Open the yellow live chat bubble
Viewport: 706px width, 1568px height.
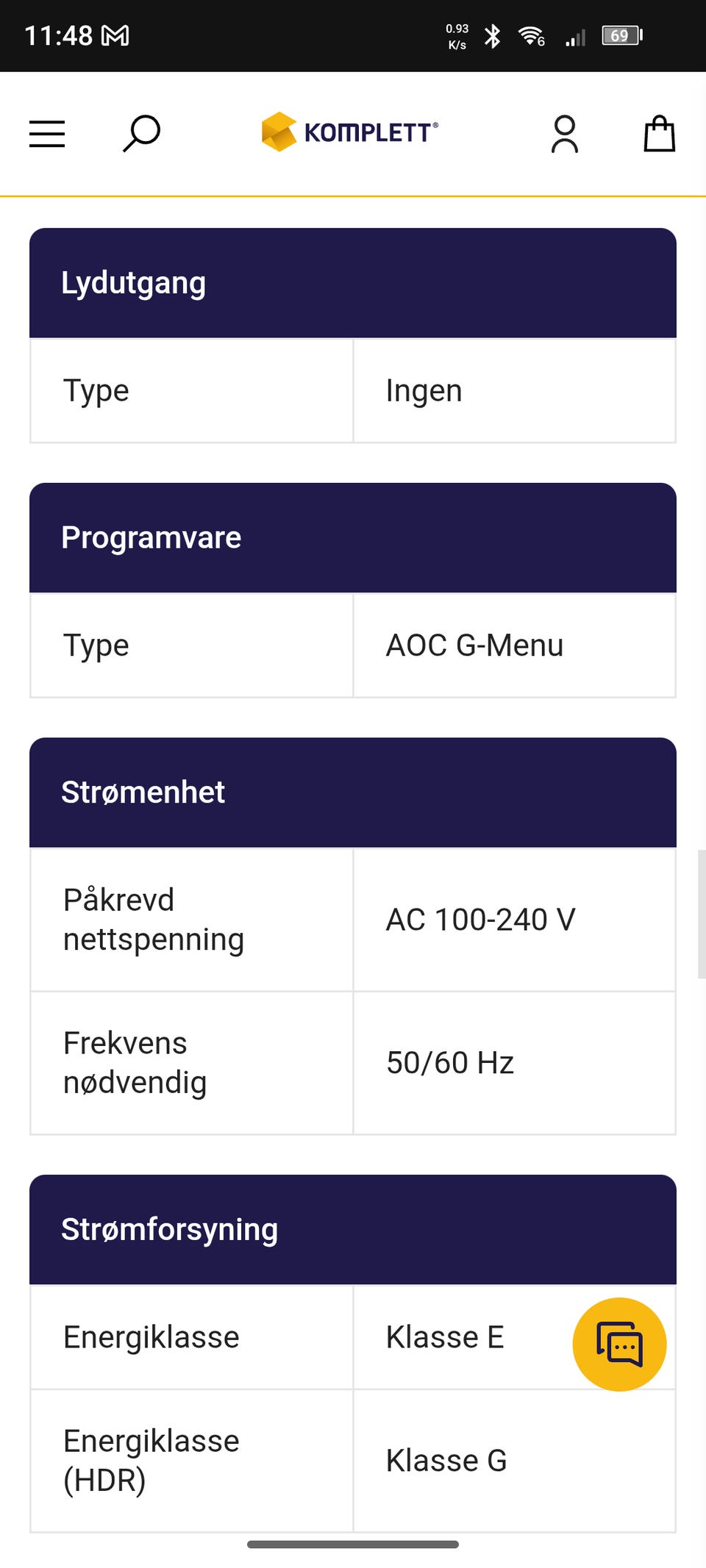[619, 1344]
